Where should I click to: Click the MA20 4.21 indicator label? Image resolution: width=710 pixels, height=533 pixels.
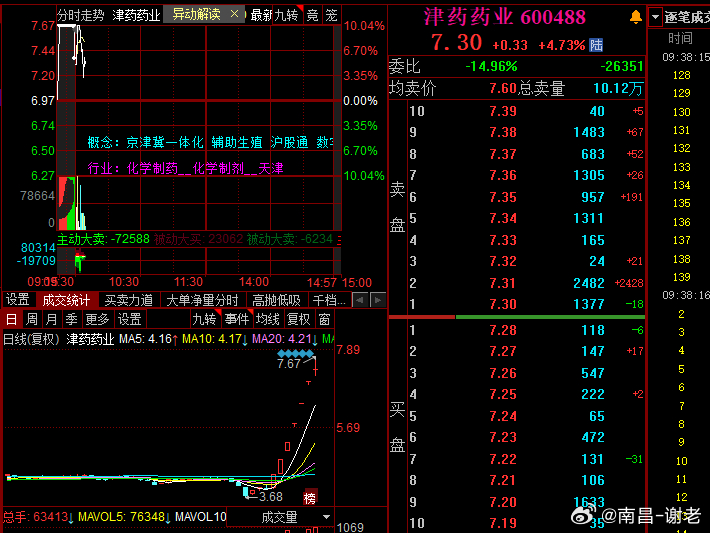[x=285, y=339]
